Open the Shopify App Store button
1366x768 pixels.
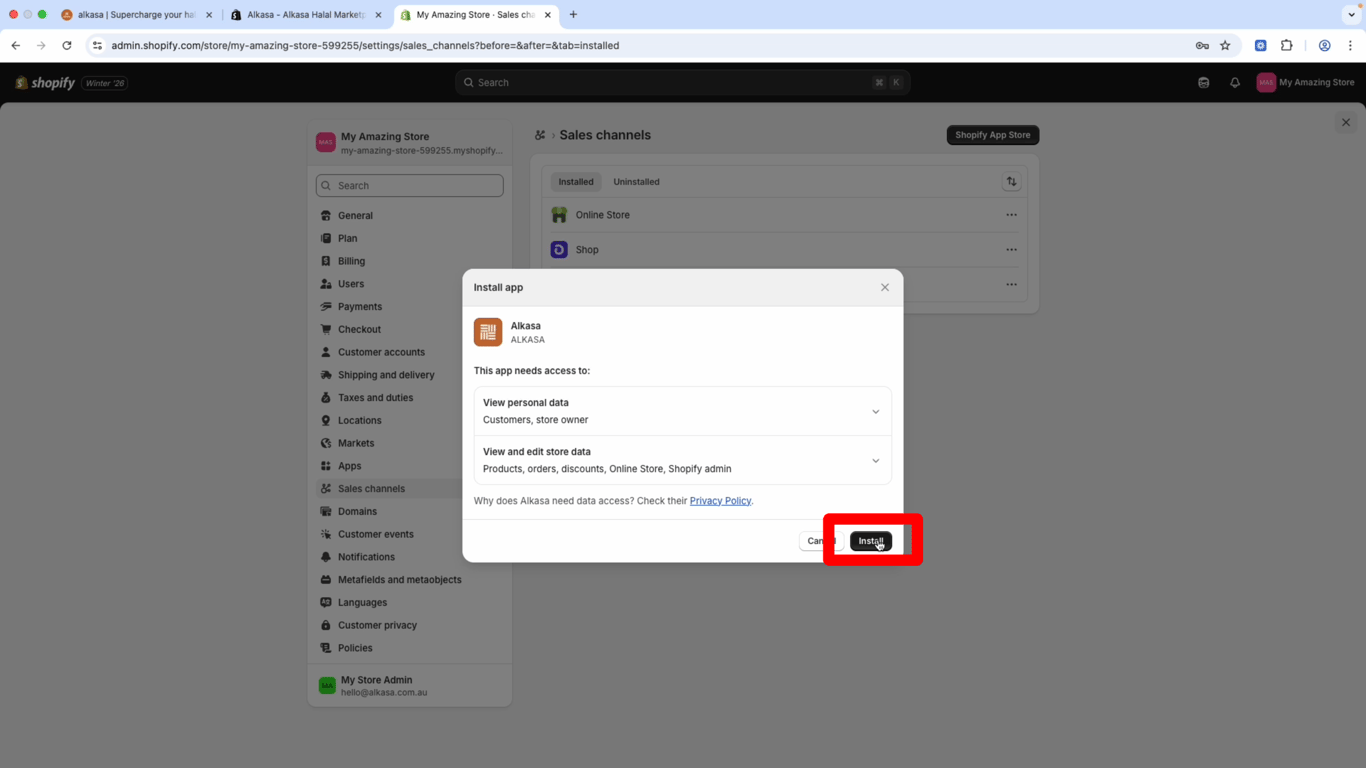click(x=992, y=135)
